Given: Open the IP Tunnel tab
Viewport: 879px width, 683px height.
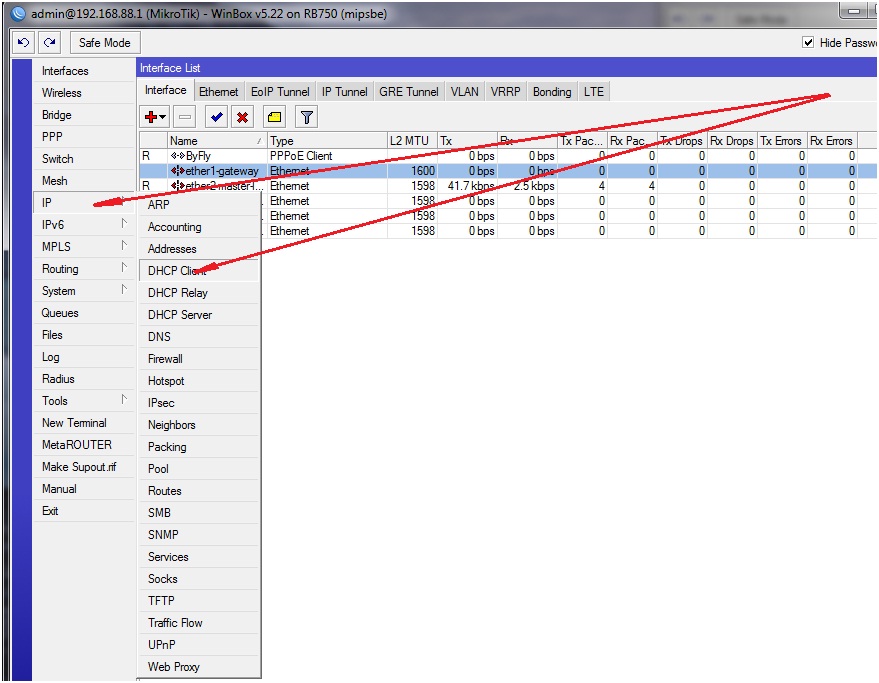Looking at the screenshot, I should [x=344, y=91].
